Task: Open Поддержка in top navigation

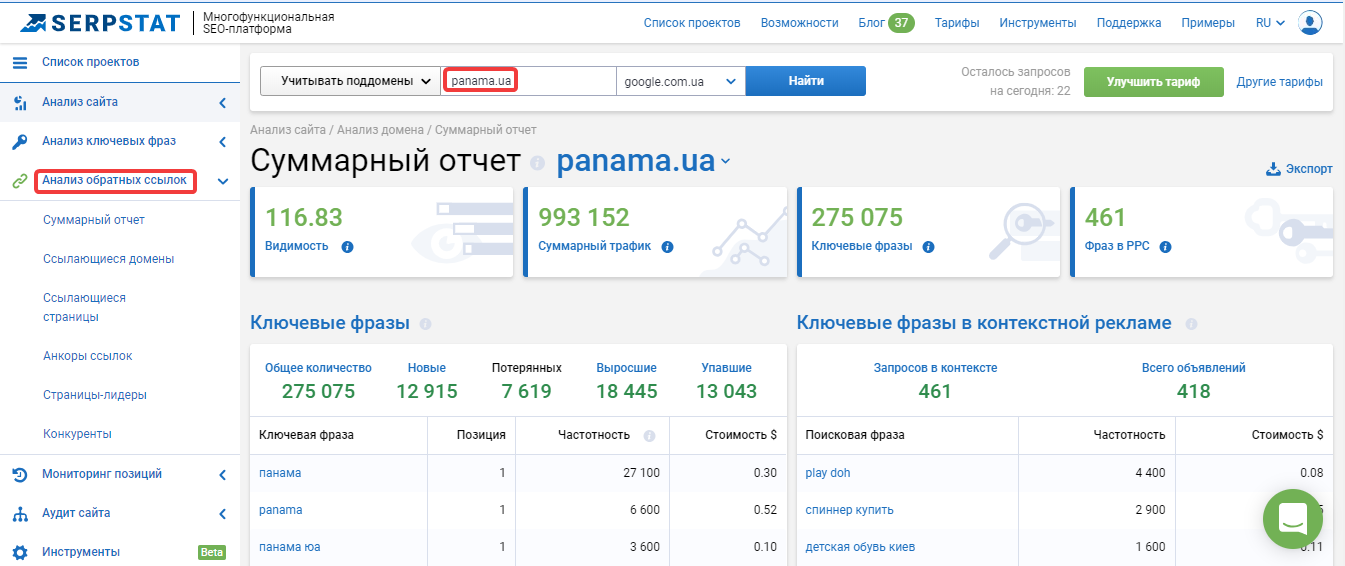Action: (1129, 23)
